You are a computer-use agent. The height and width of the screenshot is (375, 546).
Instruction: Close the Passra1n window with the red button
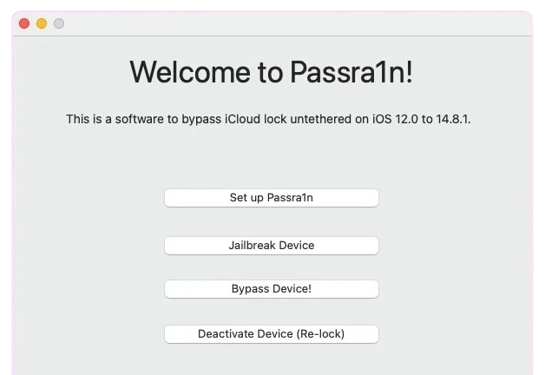pos(24,23)
